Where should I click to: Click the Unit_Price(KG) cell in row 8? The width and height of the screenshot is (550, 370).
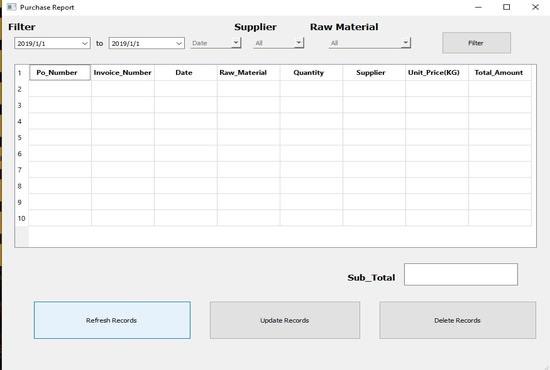click(x=437, y=186)
